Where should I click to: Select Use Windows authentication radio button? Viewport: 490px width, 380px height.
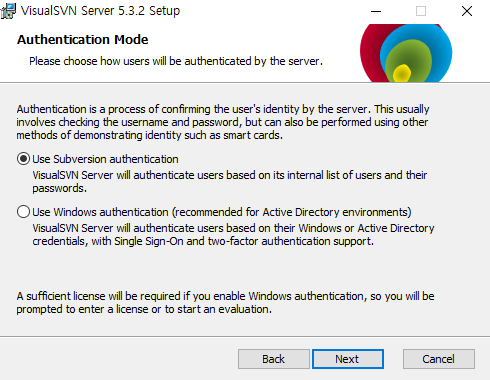tap(23, 212)
